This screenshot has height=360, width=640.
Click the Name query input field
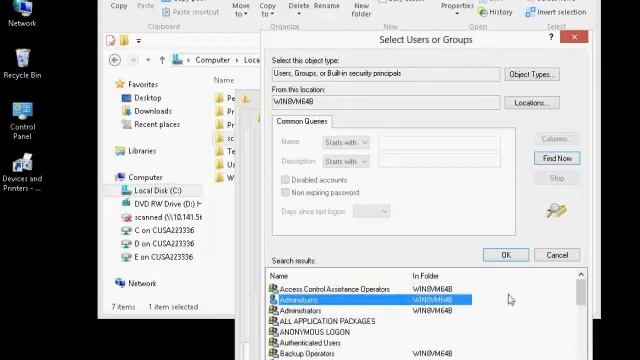(439, 142)
